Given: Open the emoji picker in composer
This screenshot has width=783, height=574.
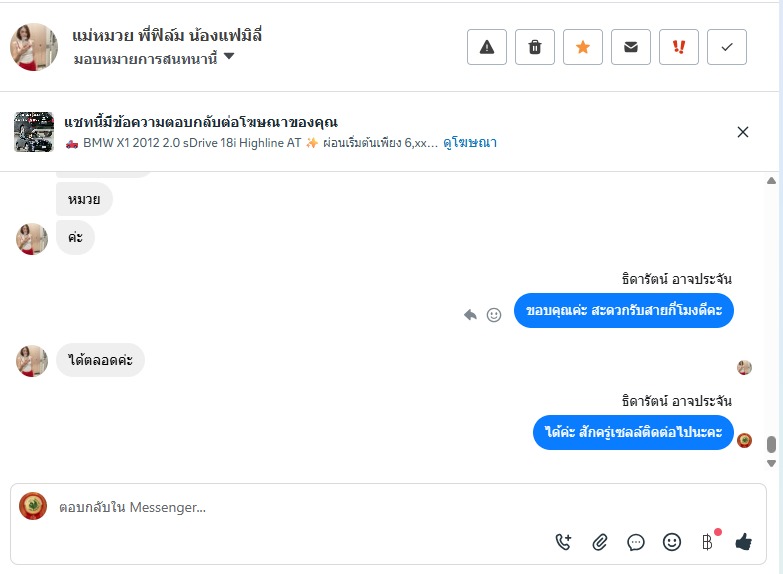Looking at the screenshot, I should click(672, 542).
